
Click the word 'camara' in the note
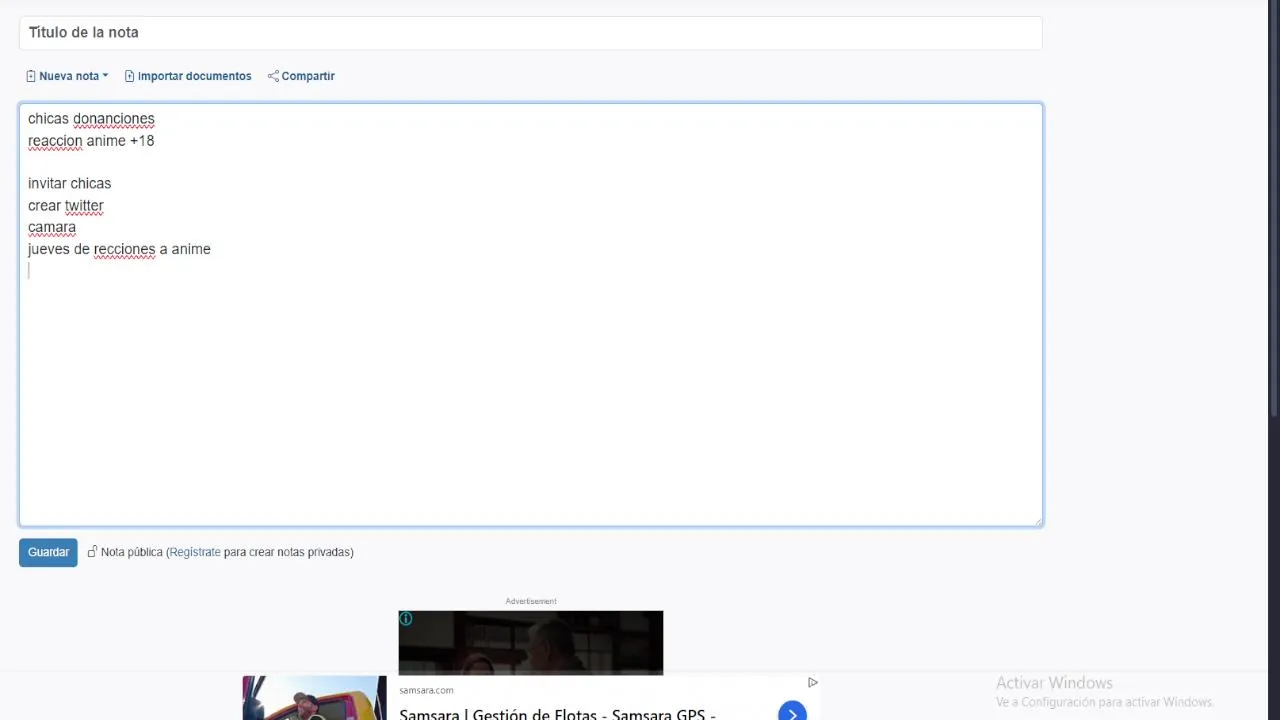[x=52, y=228]
